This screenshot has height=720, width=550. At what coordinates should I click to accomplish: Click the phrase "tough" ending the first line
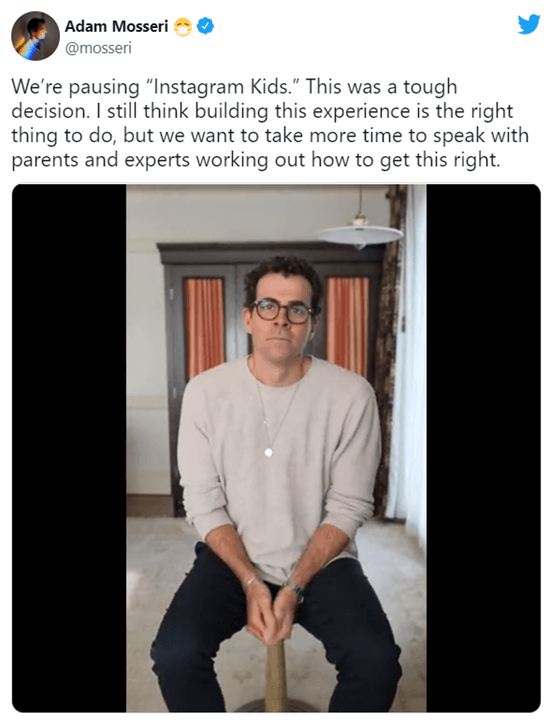[430, 87]
